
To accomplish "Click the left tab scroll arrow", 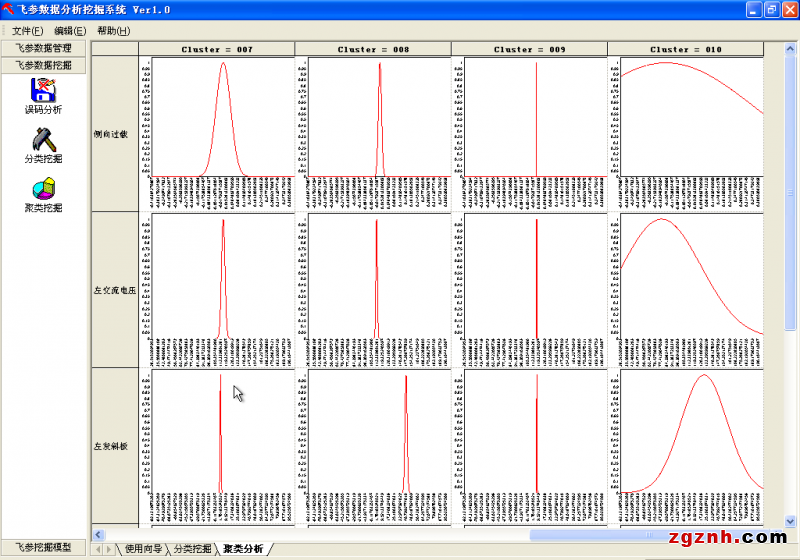I will pos(98,549).
